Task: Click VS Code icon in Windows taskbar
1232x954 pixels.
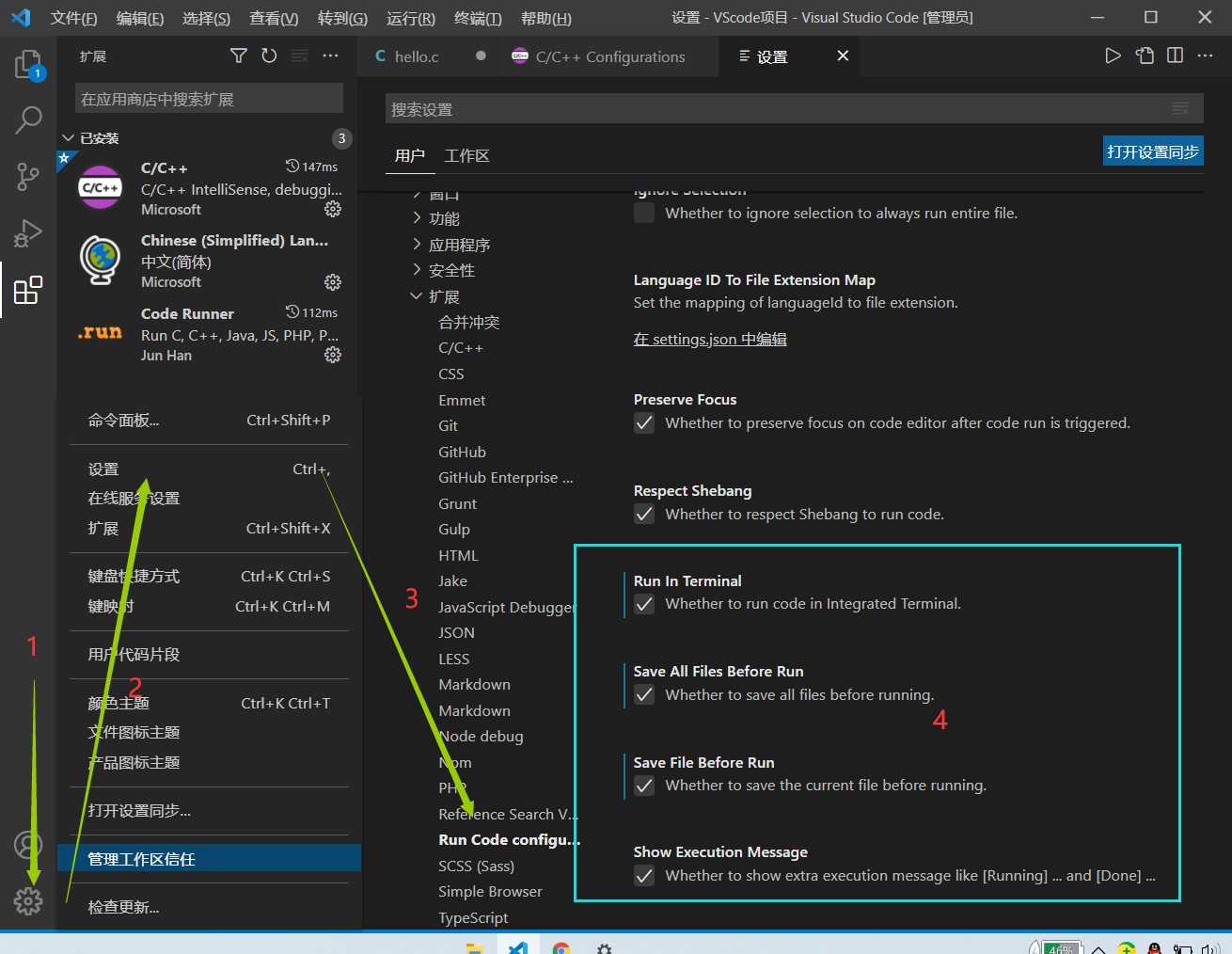Action: pos(518,947)
